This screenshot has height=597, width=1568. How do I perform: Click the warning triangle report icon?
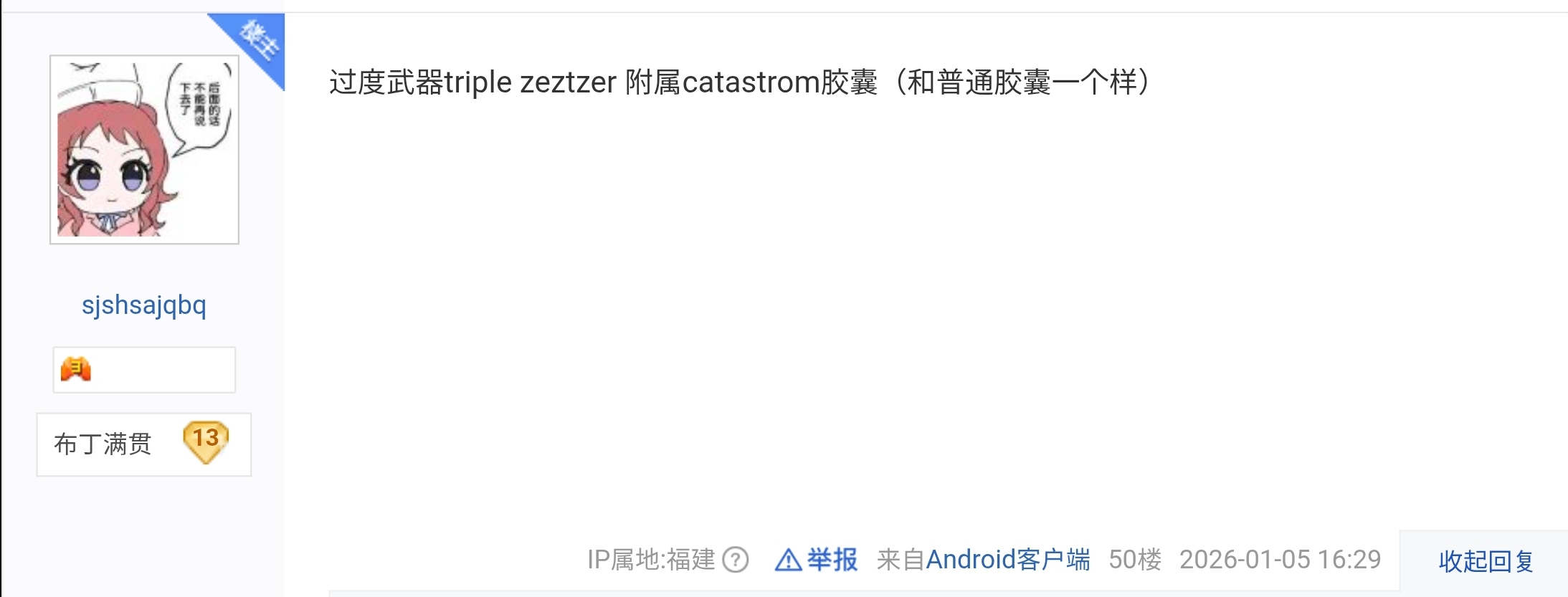pyautogui.click(x=788, y=560)
